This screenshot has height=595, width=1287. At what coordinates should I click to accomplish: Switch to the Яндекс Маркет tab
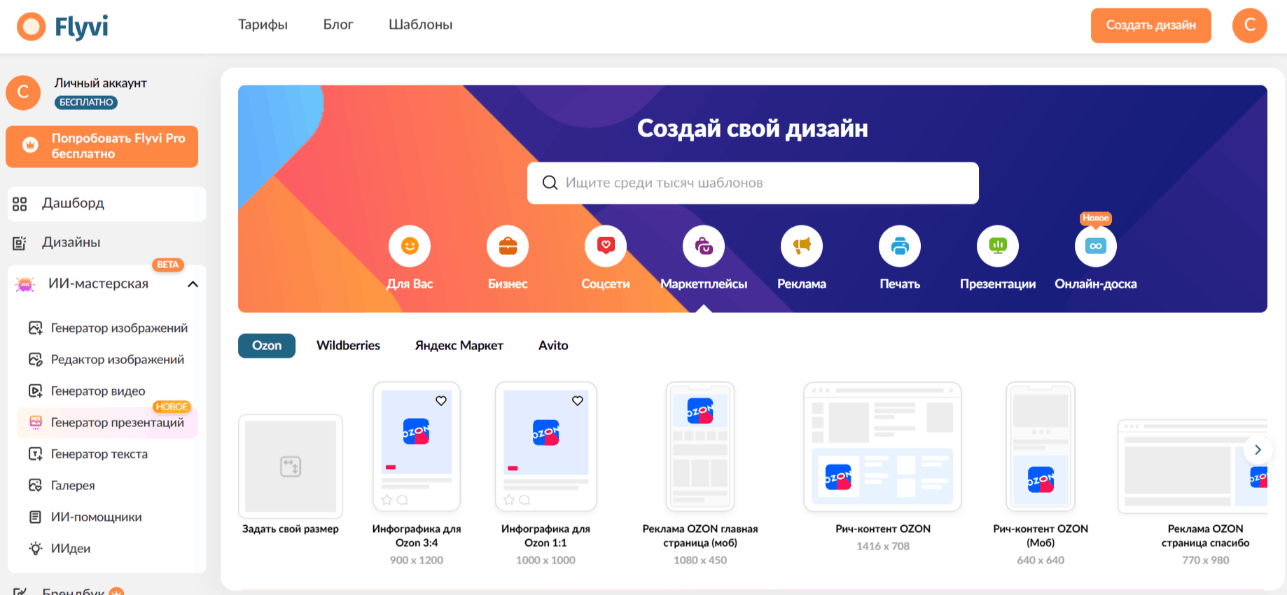(459, 346)
